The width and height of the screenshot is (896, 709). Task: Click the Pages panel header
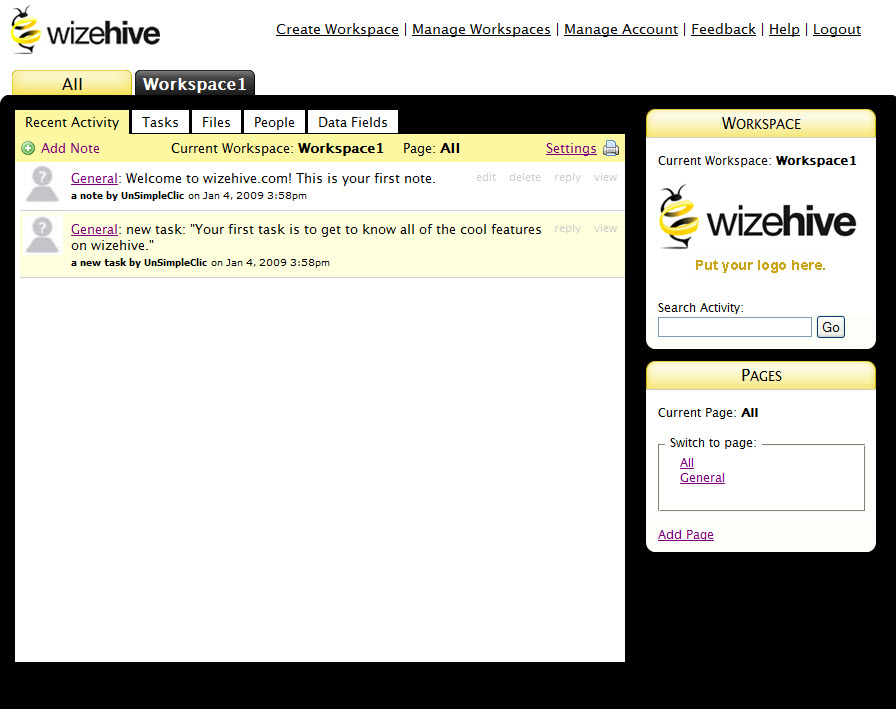click(761, 375)
